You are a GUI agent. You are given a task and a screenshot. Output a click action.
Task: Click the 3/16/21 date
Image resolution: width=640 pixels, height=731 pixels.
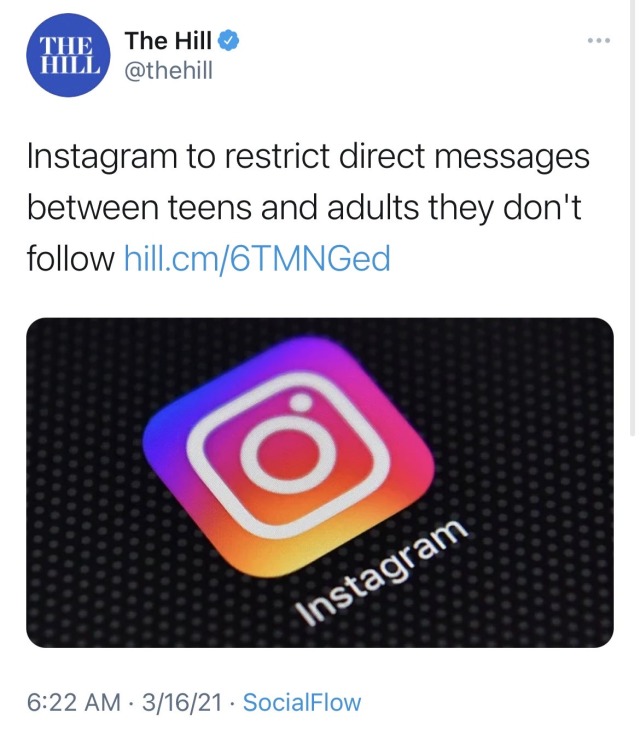pyautogui.click(x=182, y=702)
